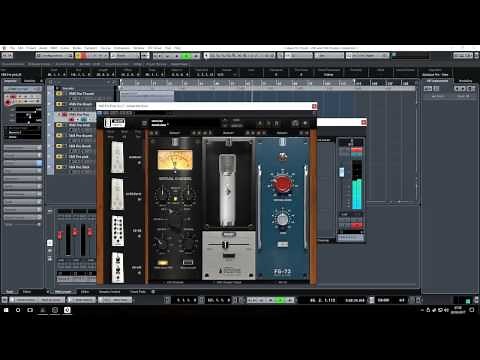Open the configuration dropdown in top toolbar
The height and width of the screenshot is (360, 480).
click(54, 56)
